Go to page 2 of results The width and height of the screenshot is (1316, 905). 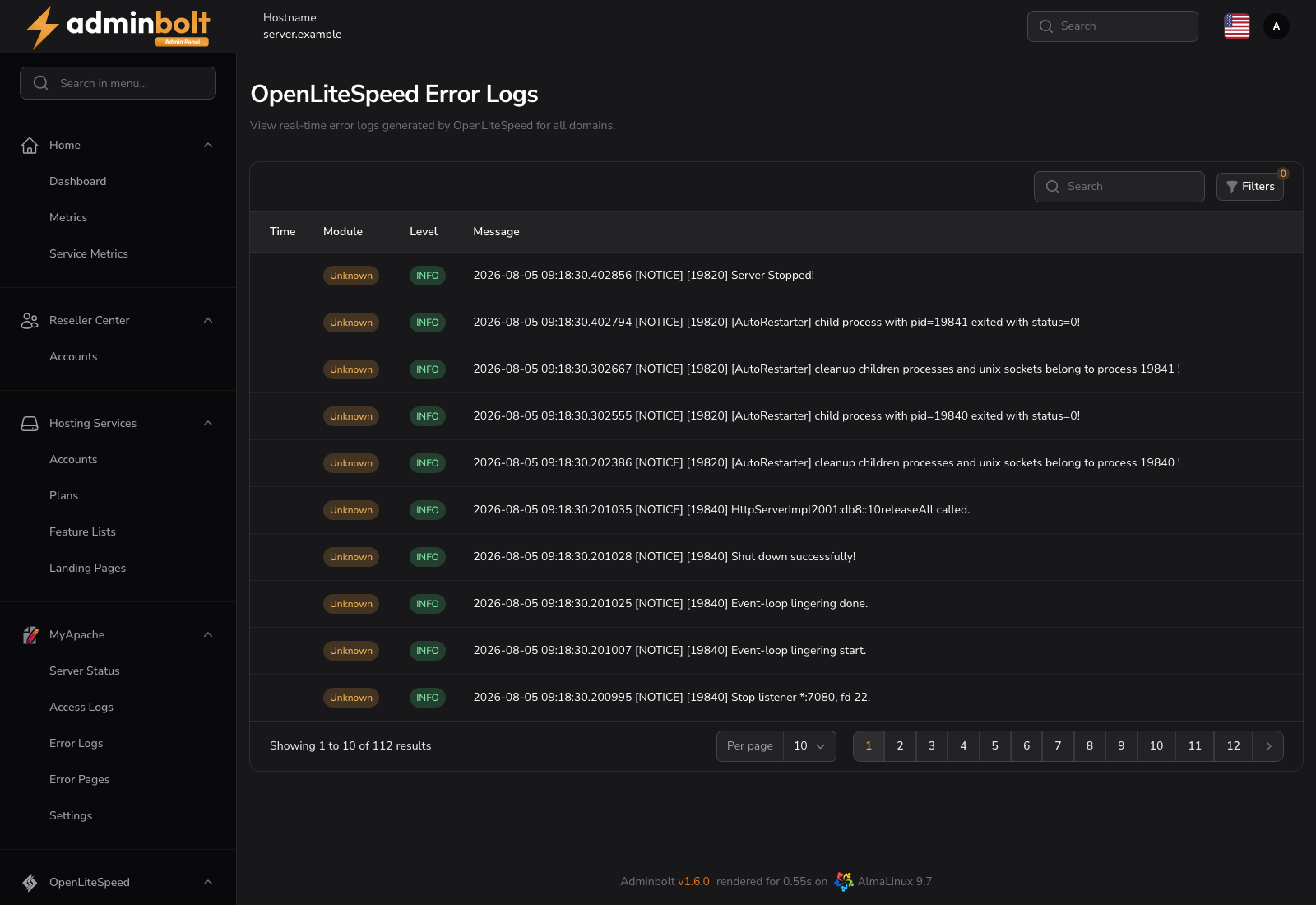point(900,746)
